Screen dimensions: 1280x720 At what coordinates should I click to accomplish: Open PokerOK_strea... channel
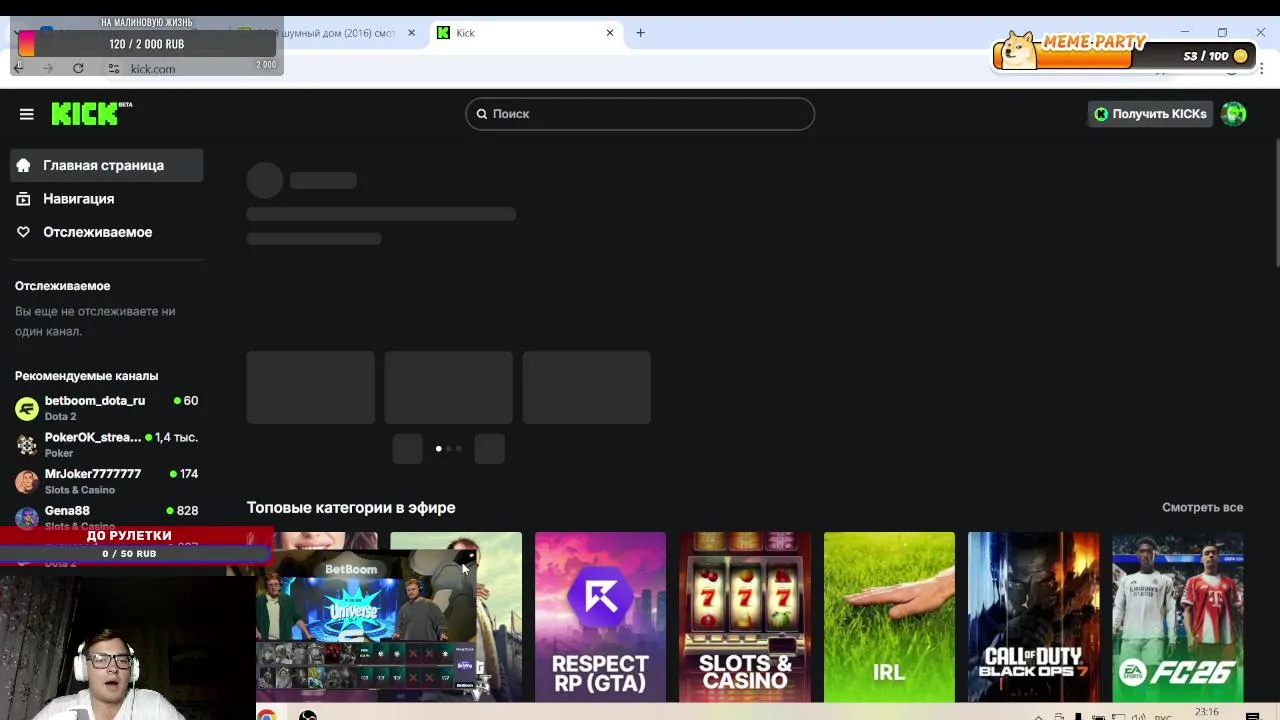coord(107,444)
